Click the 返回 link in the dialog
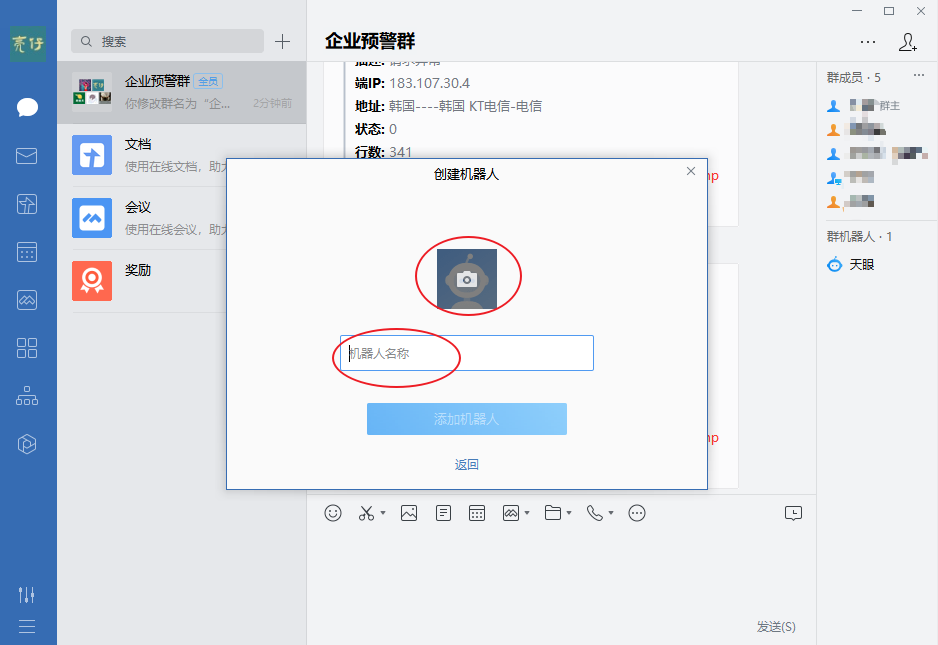This screenshot has width=938, height=645. [468, 463]
